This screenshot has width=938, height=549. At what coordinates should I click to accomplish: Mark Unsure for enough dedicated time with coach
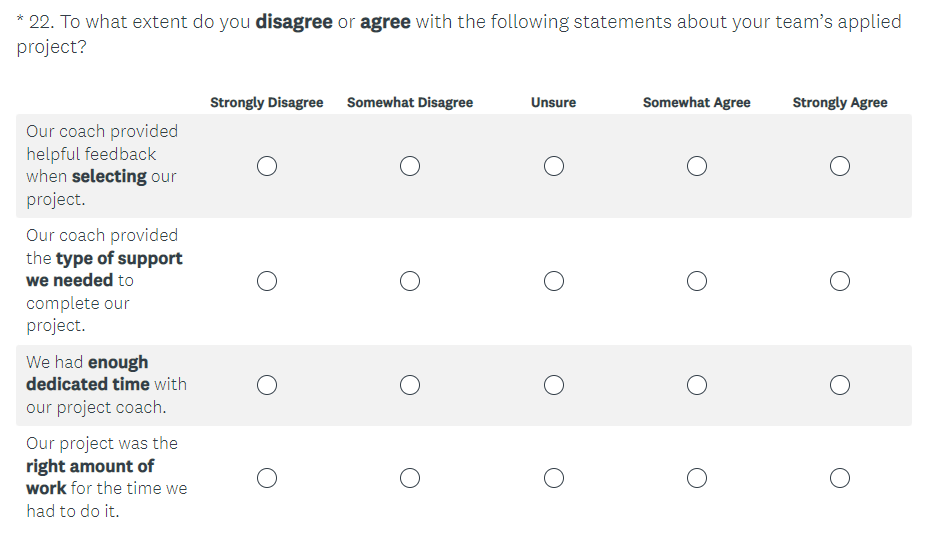pos(554,385)
